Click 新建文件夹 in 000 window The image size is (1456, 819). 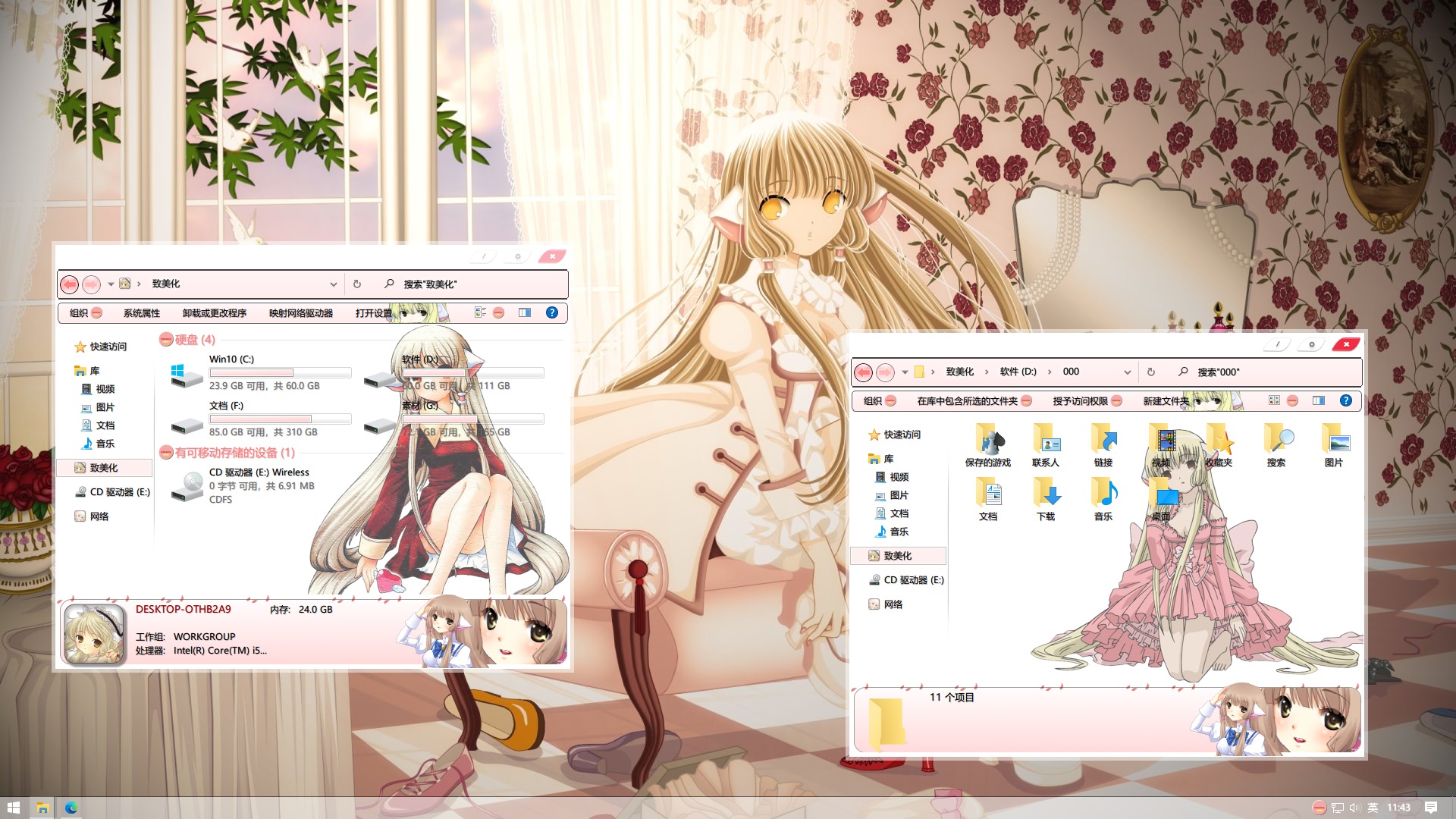point(1166,400)
